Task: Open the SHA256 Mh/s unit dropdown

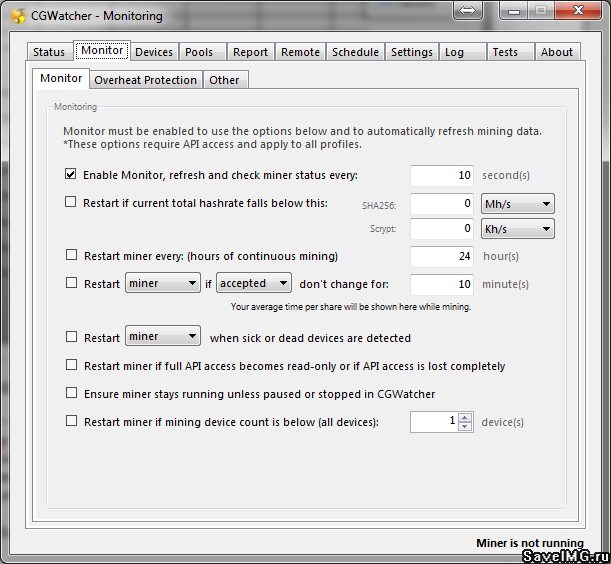Action: 517,204
